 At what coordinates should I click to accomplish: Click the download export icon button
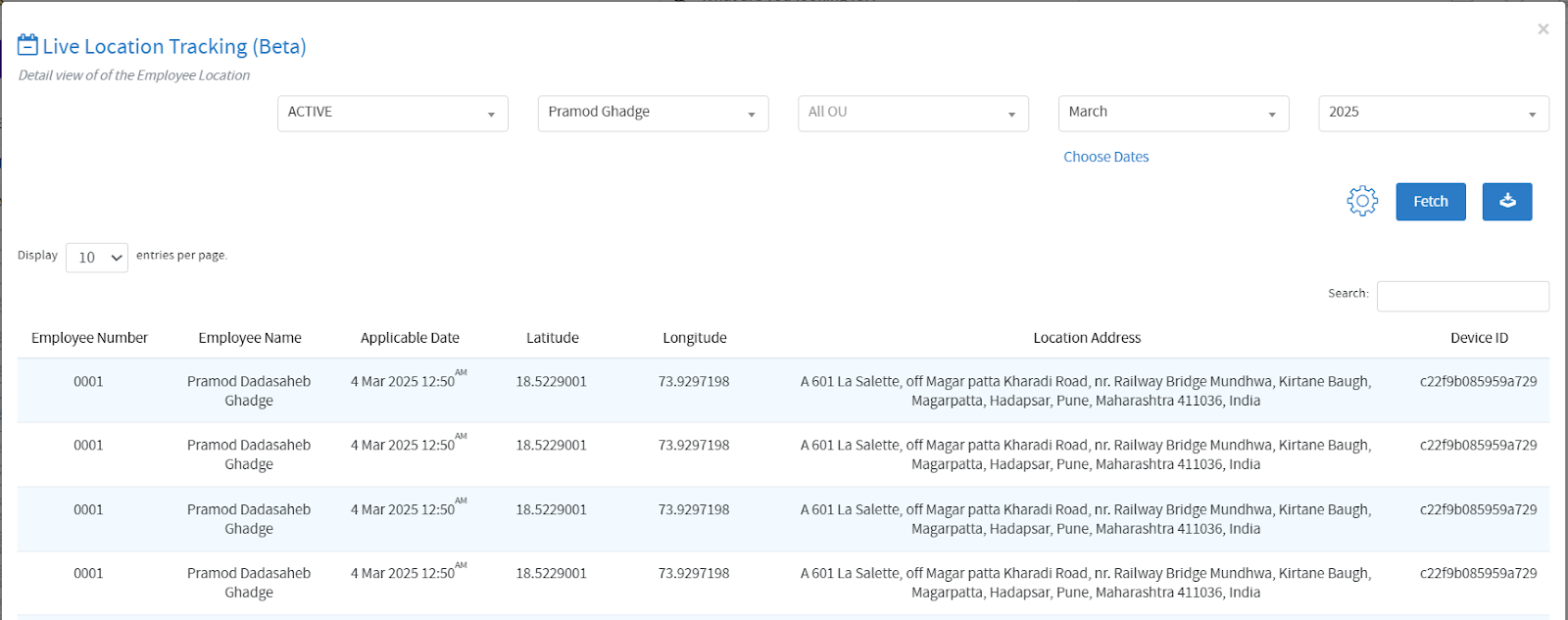pos(1506,201)
